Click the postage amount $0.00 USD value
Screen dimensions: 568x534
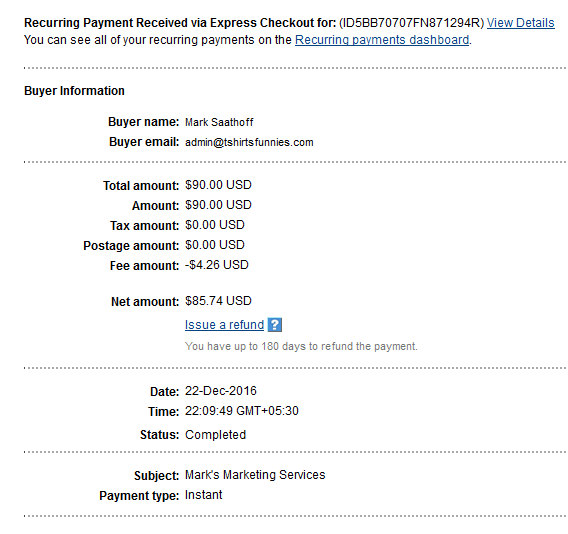[x=215, y=245]
